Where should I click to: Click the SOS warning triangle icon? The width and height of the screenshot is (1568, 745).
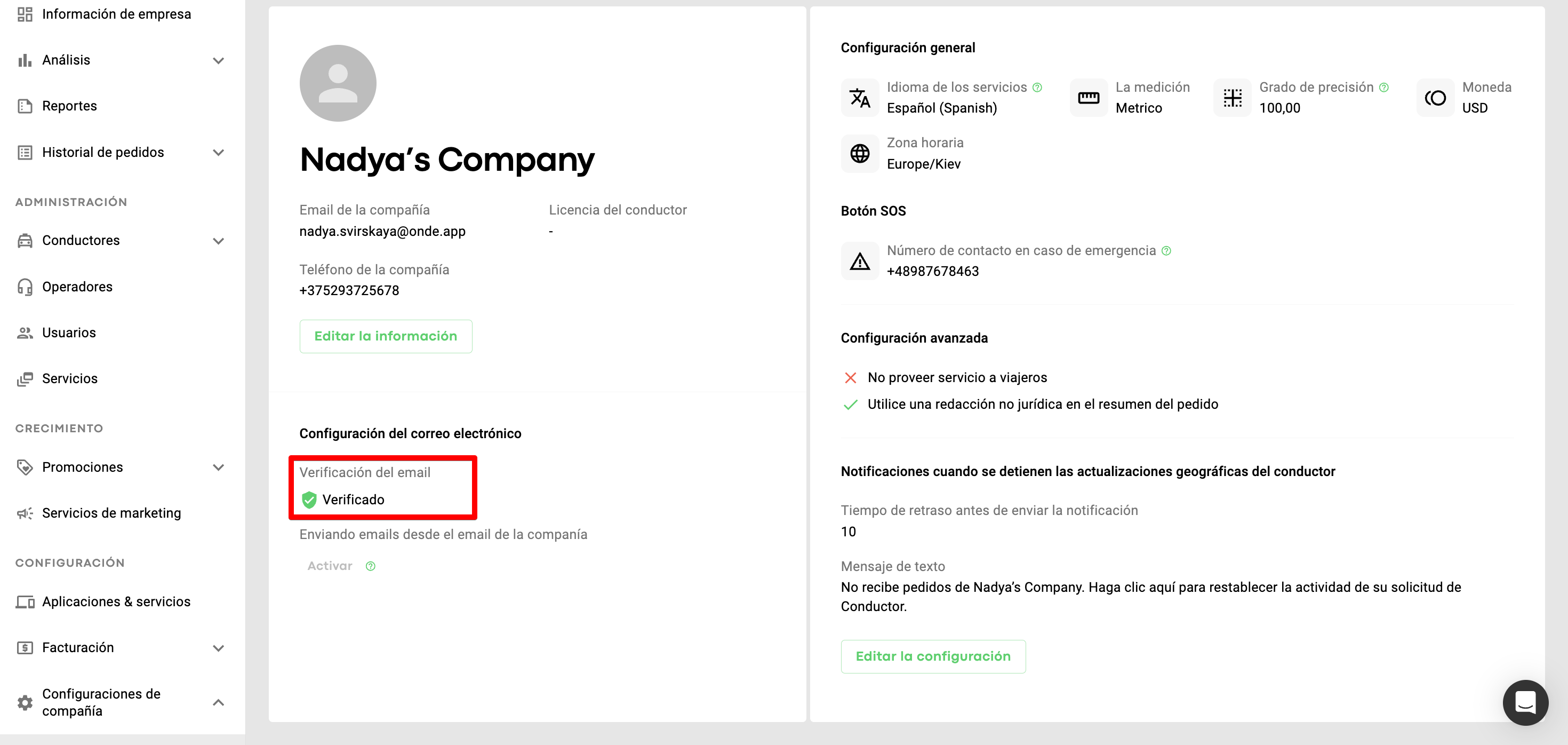coord(860,261)
